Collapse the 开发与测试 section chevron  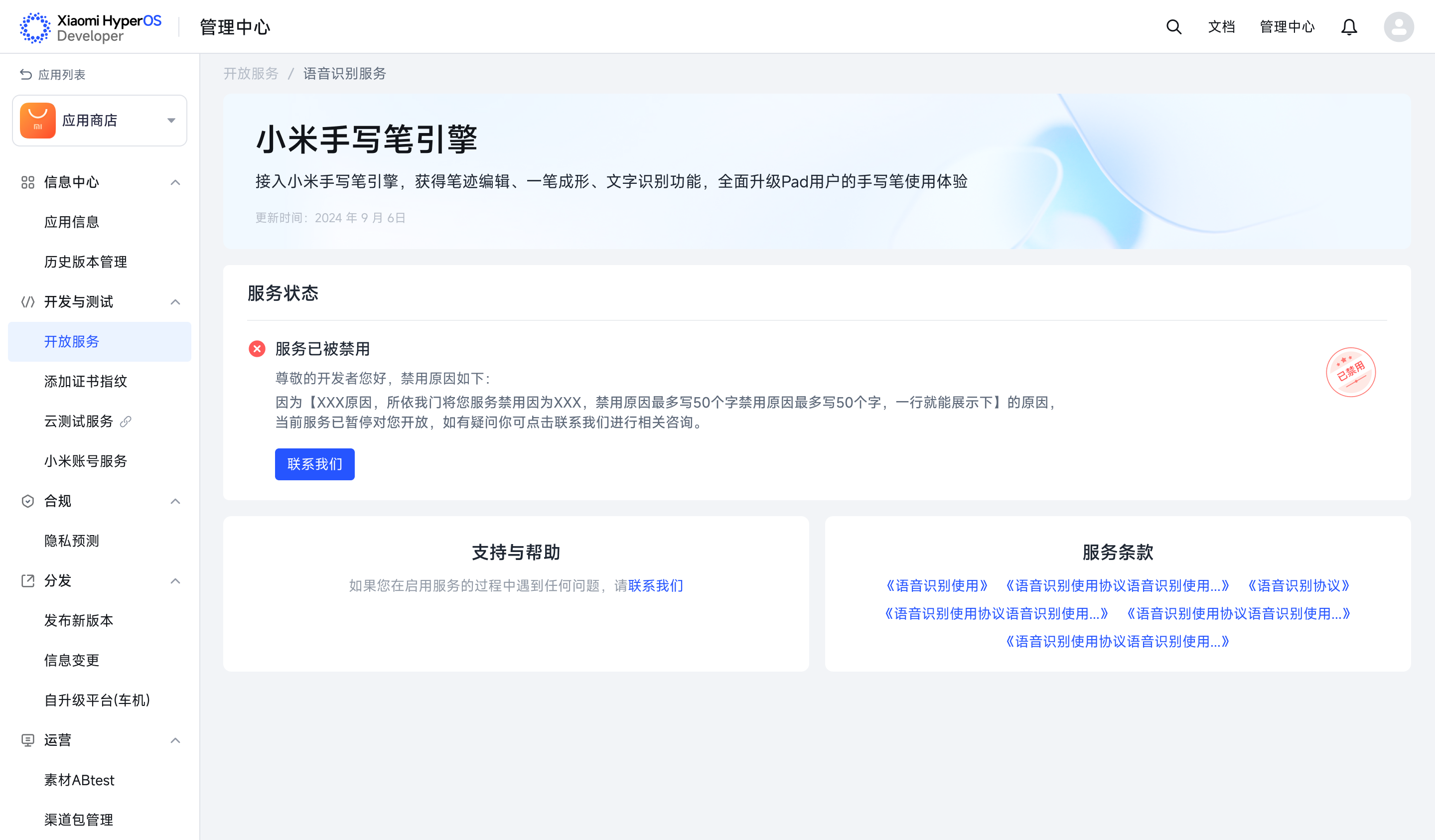[175, 302]
